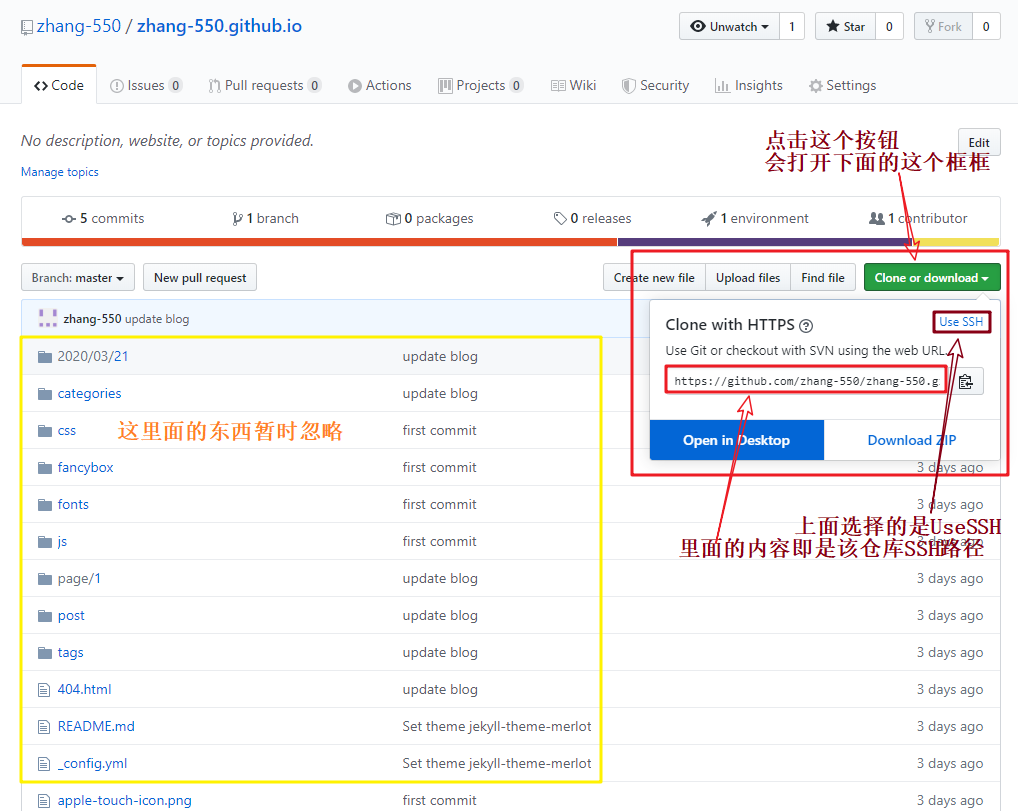Screen dimensions: 1018x811
Task: Click the help question mark beside Clone with HTTPS
Action: coord(806,325)
